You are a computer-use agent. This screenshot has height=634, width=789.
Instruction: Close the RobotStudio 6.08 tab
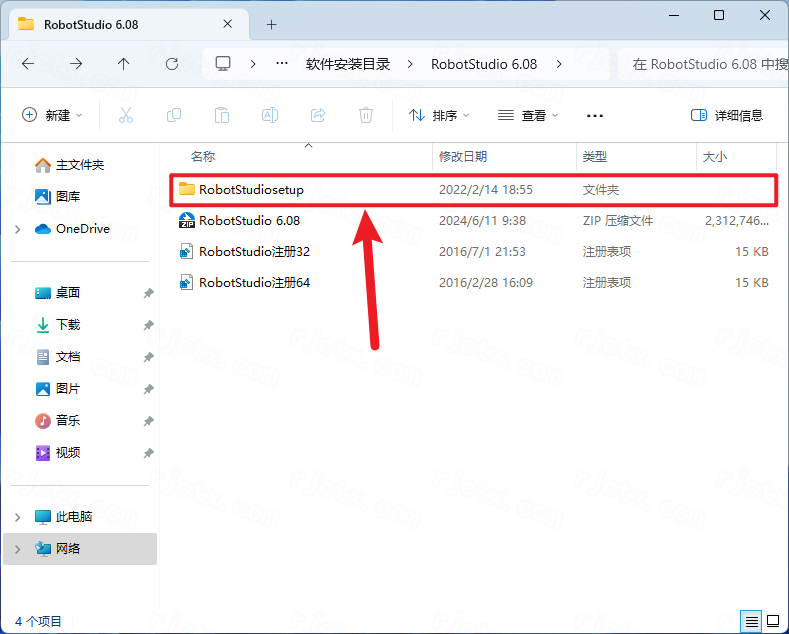[x=227, y=24]
